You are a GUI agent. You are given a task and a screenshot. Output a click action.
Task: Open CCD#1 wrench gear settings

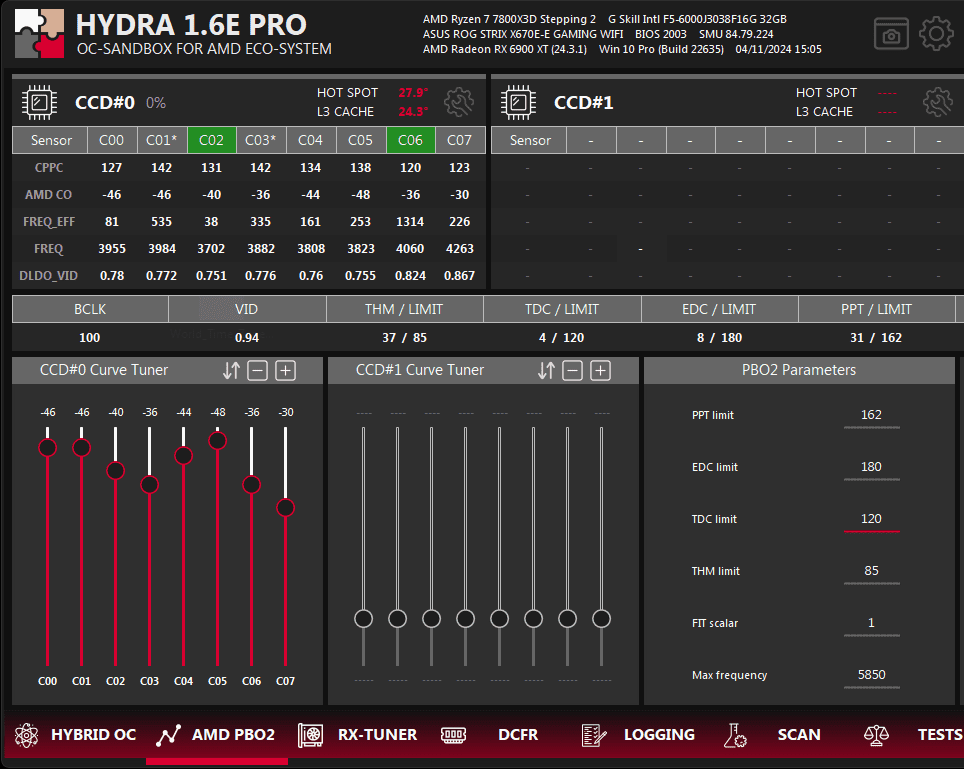(x=938, y=102)
